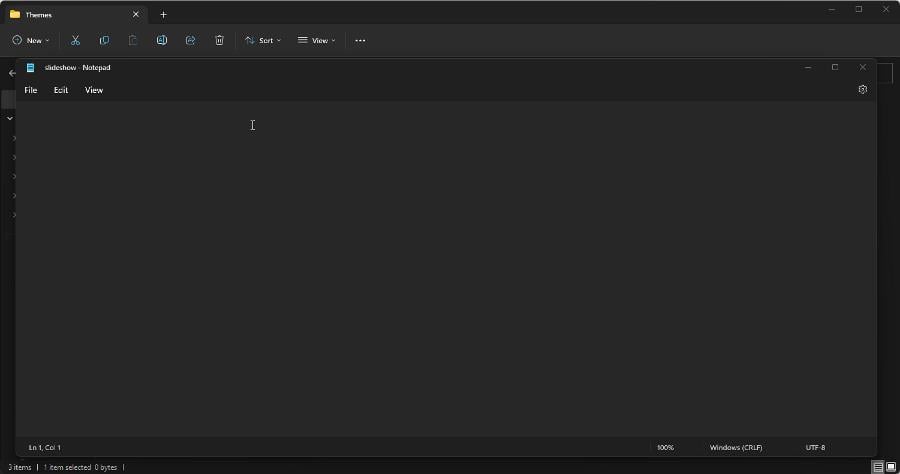Click the Rename icon in Explorer toolbar
Viewport: 900px width, 474px height.
162,40
